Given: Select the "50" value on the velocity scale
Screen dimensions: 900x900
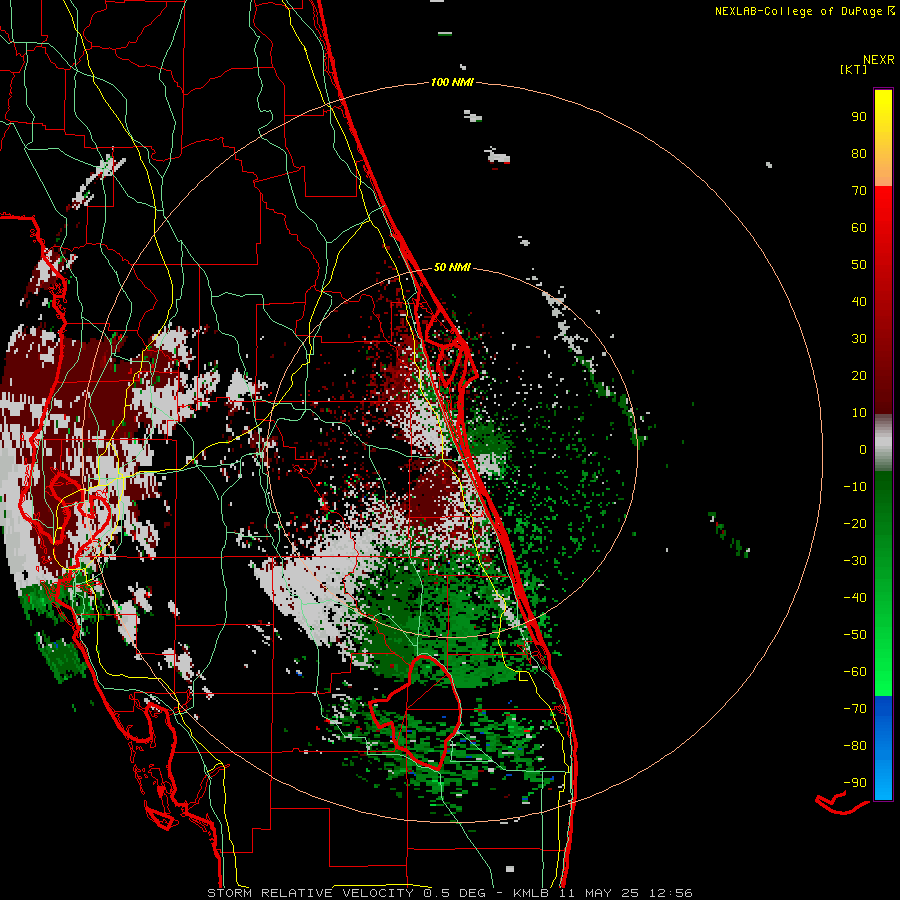Looking at the screenshot, I should pos(859,264).
